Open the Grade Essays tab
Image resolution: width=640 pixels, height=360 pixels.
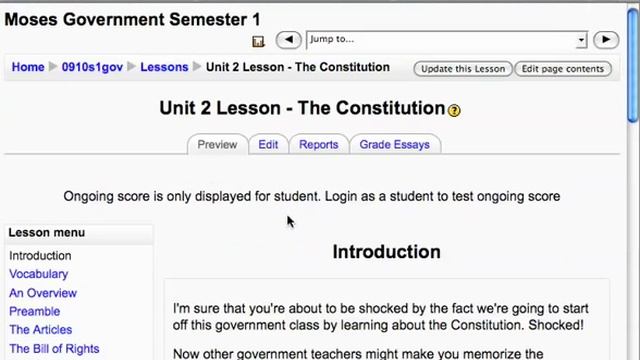coord(395,144)
